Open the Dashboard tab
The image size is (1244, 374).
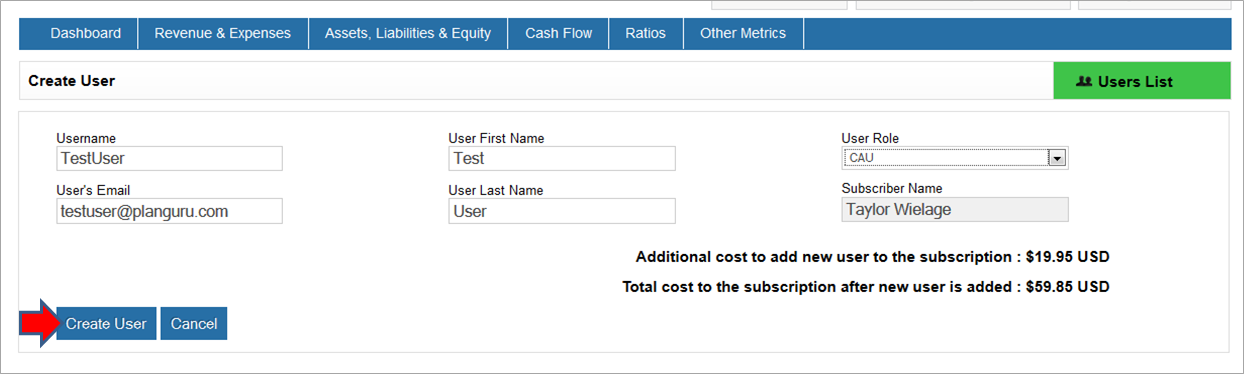pyautogui.click(x=86, y=33)
